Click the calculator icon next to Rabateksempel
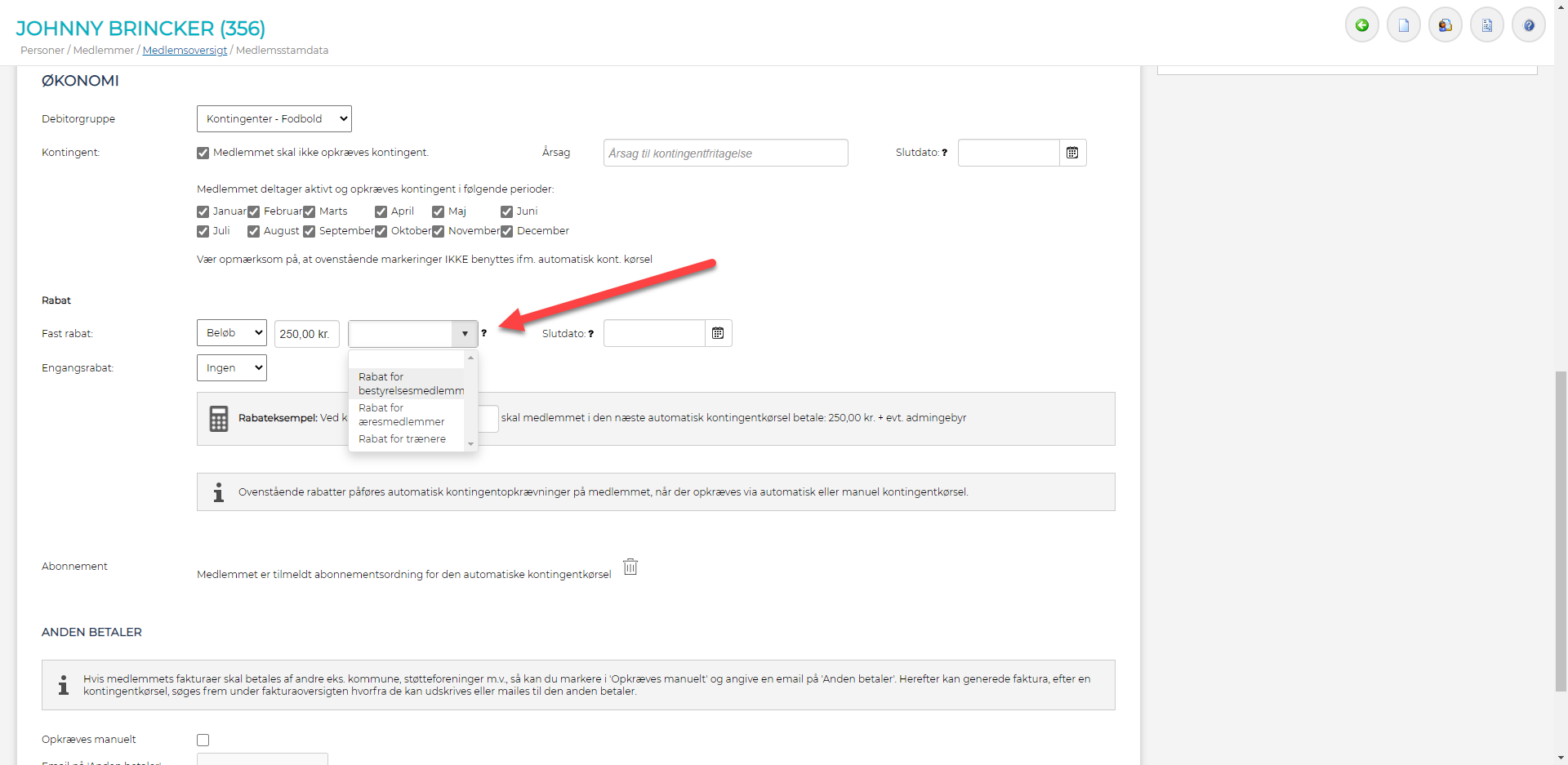 pyautogui.click(x=219, y=418)
